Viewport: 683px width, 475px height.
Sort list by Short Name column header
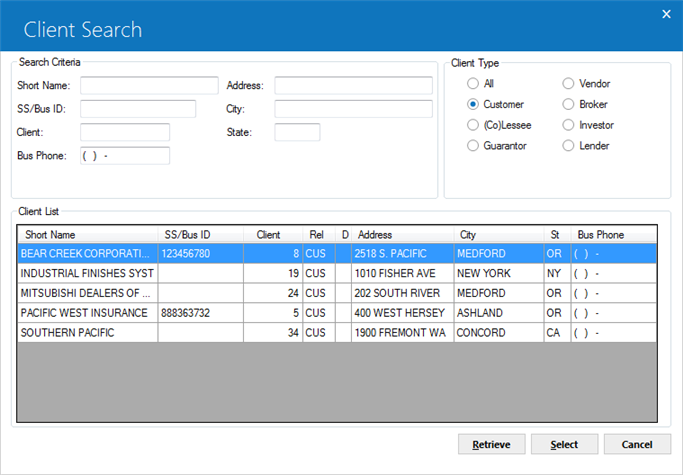[x=88, y=235]
